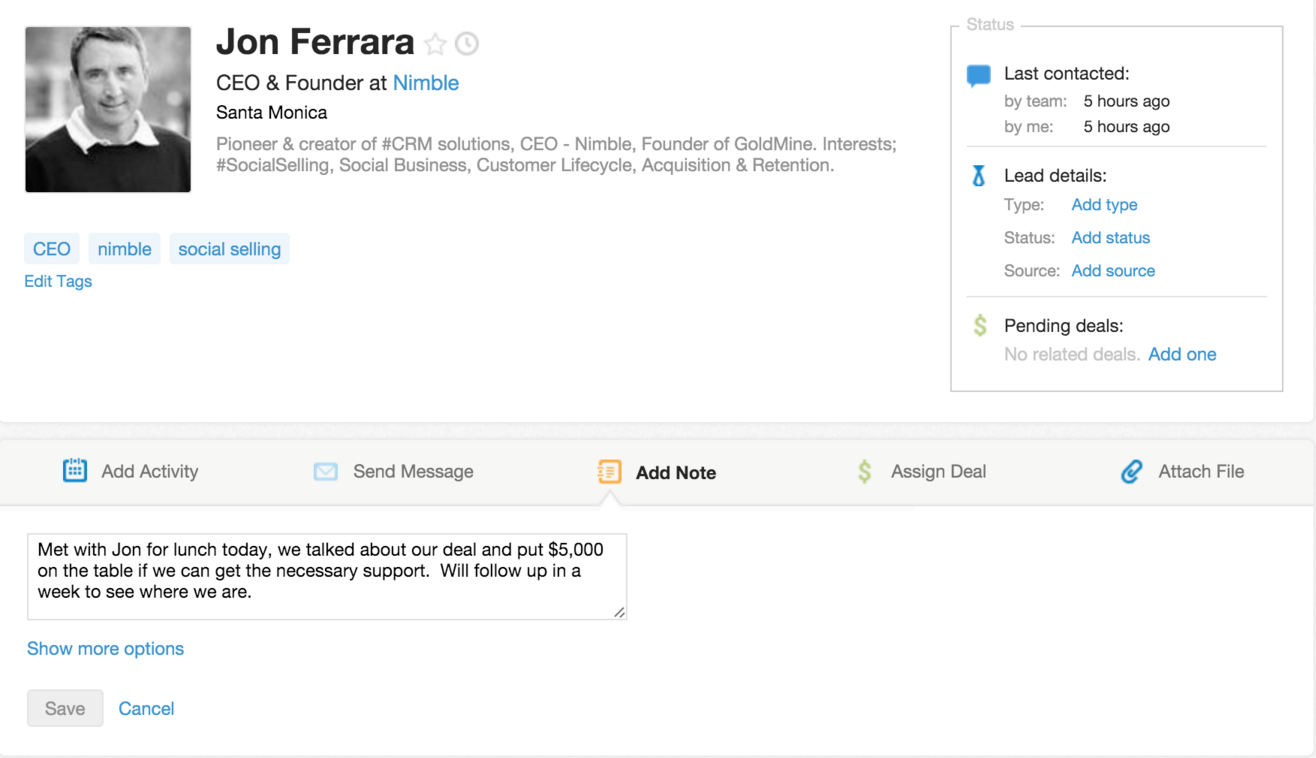Open the Nimble company link
The height and width of the screenshot is (758, 1316).
[426, 83]
